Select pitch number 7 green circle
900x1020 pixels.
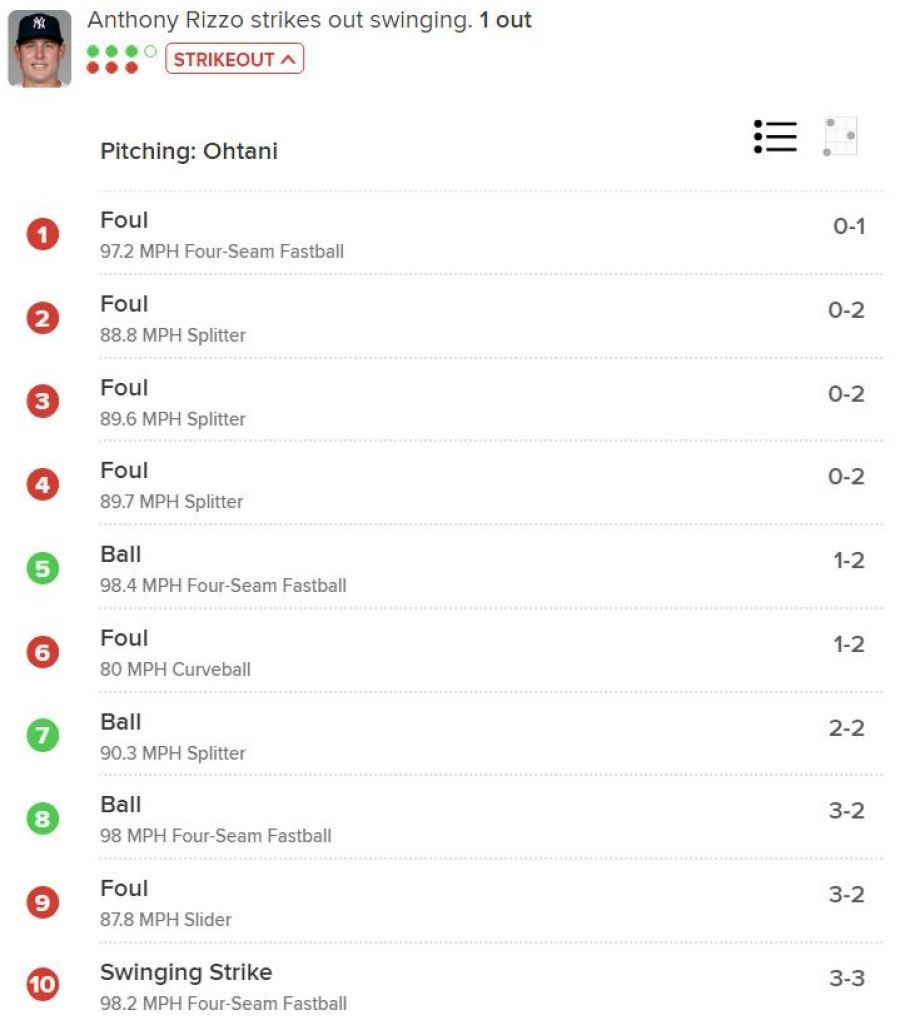coord(43,736)
